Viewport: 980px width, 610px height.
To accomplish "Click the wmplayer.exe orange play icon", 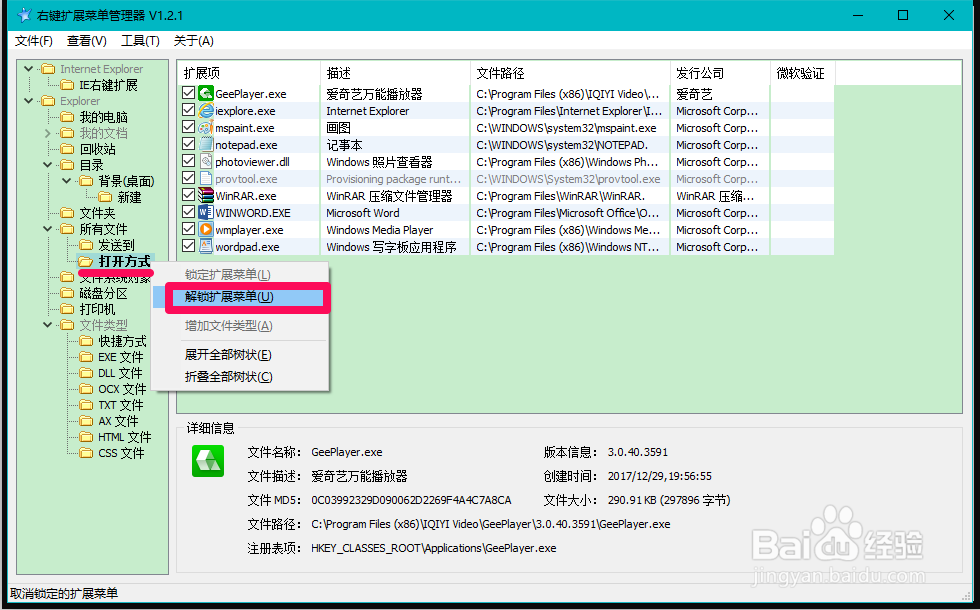I will (x=206, y=229).
